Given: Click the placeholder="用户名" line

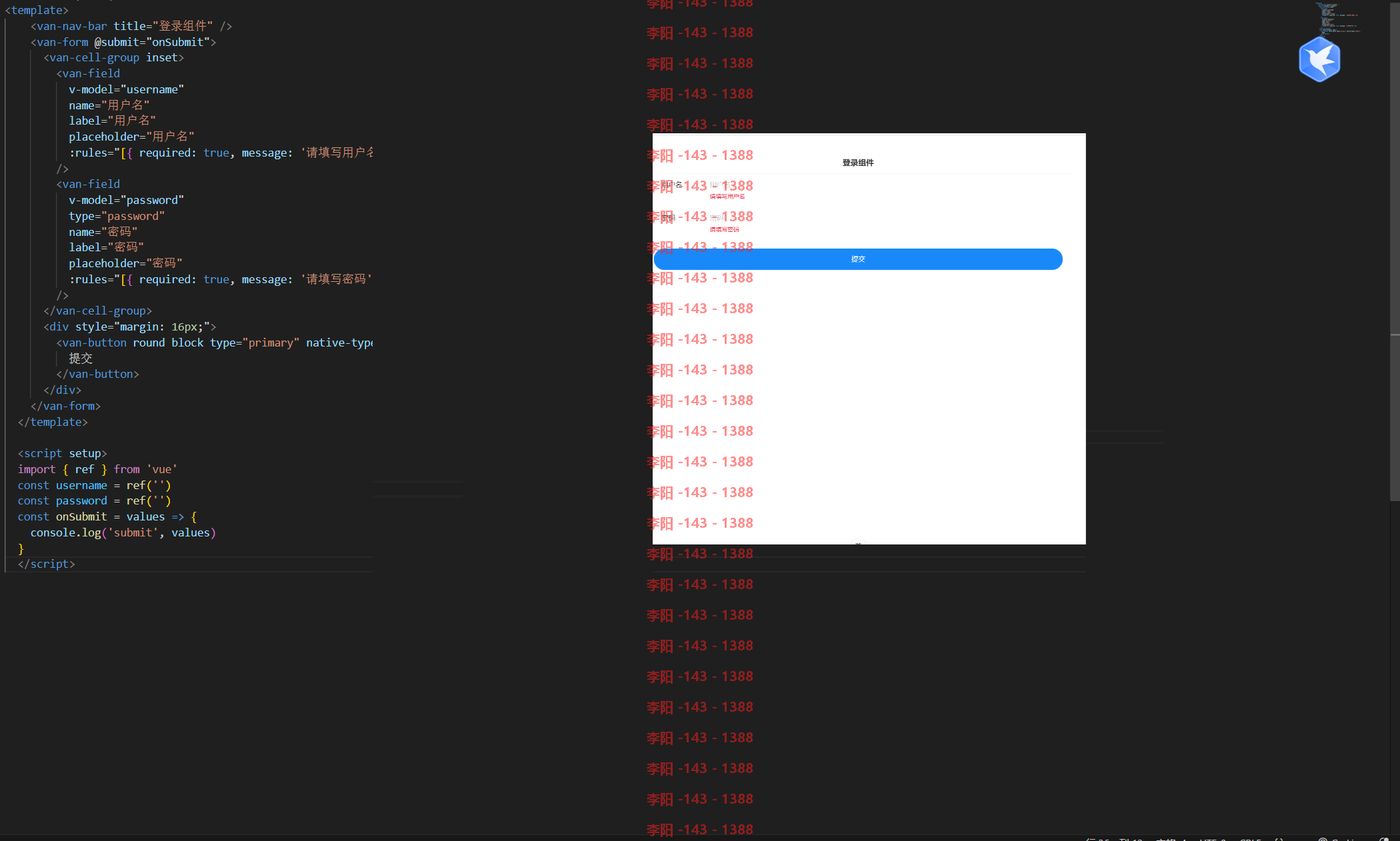Looking at the screenshot, I should (132, 137).
